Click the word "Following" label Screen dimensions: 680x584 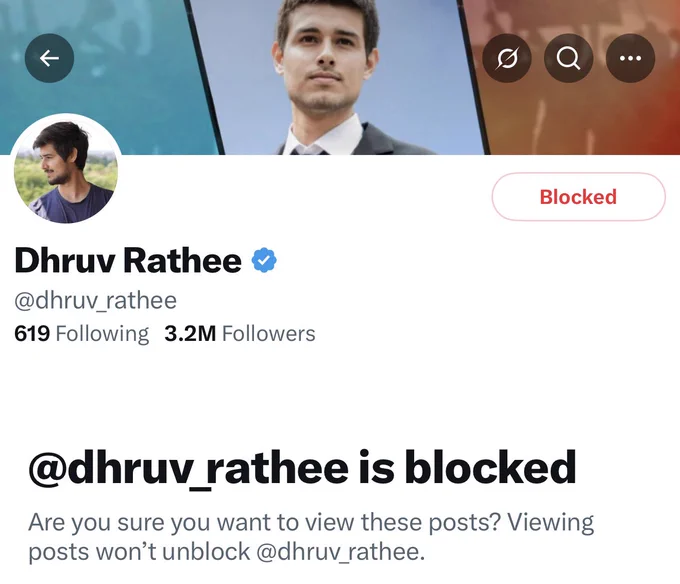tap(102, 333)
